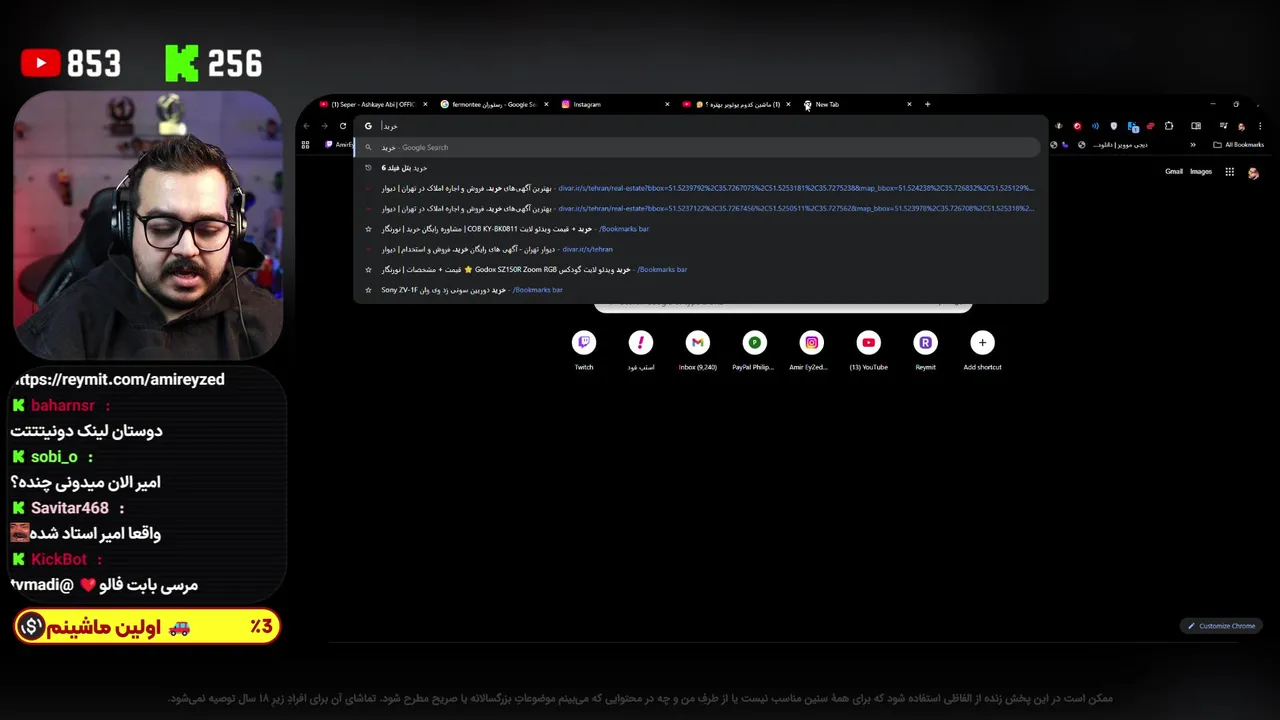This screenshot has width=1280, height=720.
Task: Close the fermontee Google Search tab
Action: [x=546, y=104]
